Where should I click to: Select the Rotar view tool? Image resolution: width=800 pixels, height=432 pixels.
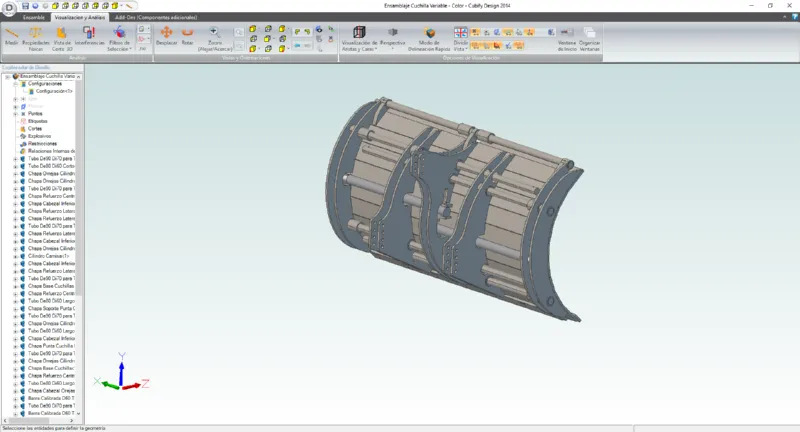coord(188,36)
